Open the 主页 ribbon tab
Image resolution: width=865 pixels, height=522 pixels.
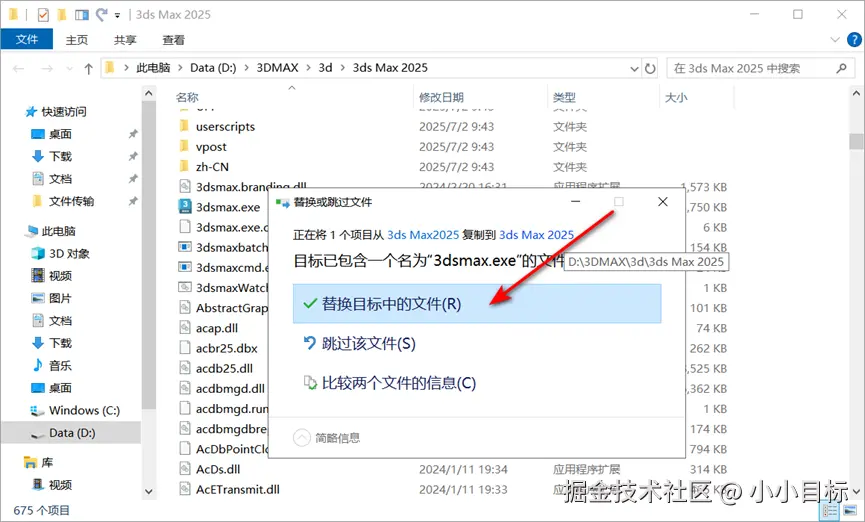tap(77, 40)
